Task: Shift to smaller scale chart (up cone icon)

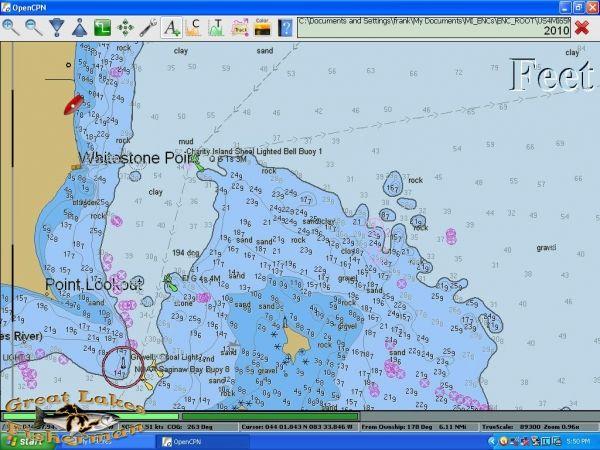Action: (80, 28)
